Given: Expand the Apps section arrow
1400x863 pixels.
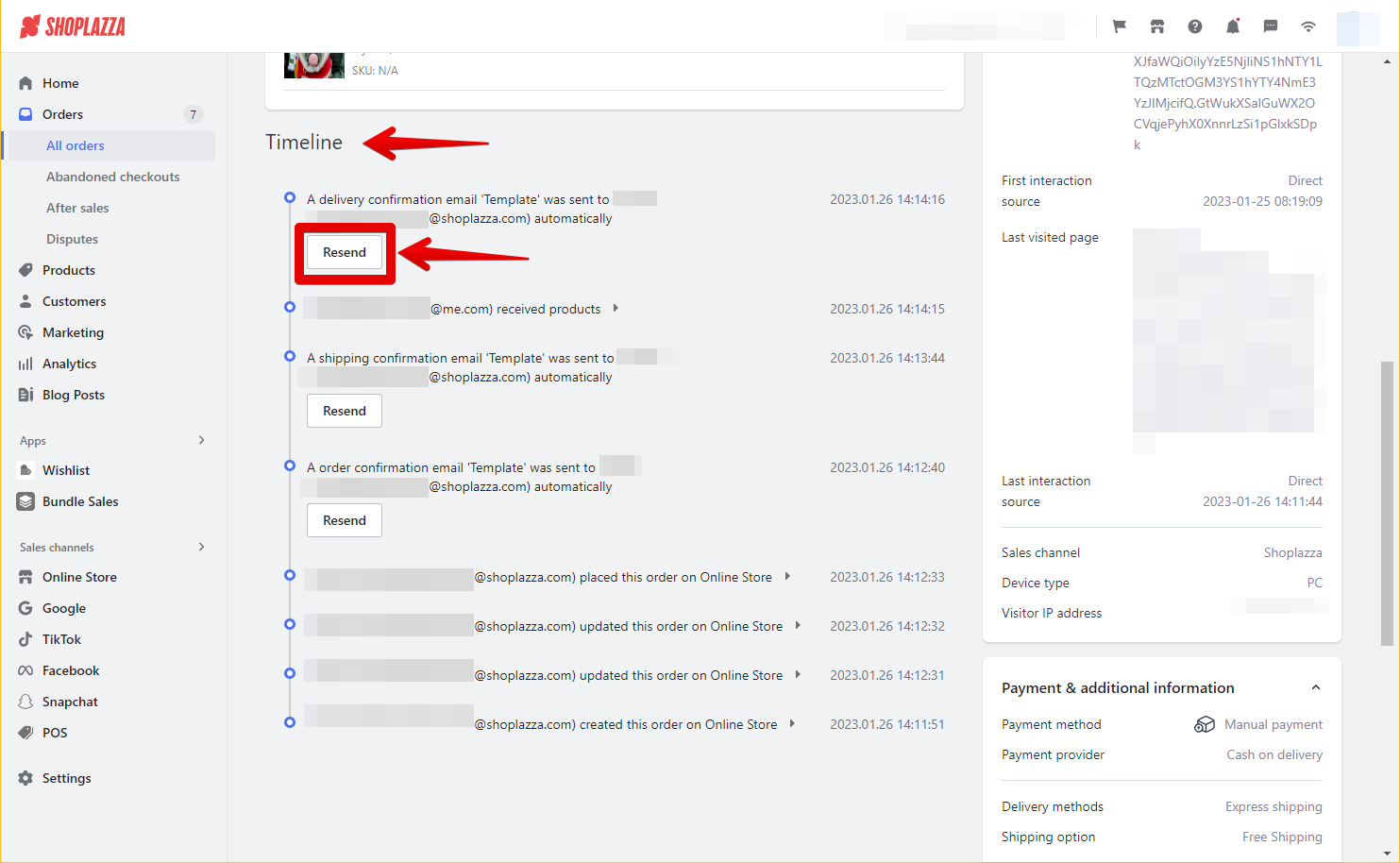Looking at the screenshot, I should pyautogui.click(x=201, y=440).
